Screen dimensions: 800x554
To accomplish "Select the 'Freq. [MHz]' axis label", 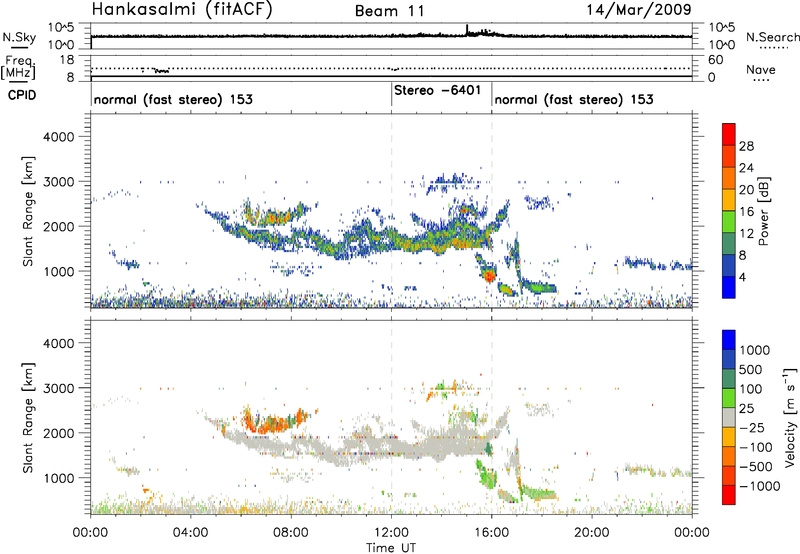I will [x=19, y=67].
